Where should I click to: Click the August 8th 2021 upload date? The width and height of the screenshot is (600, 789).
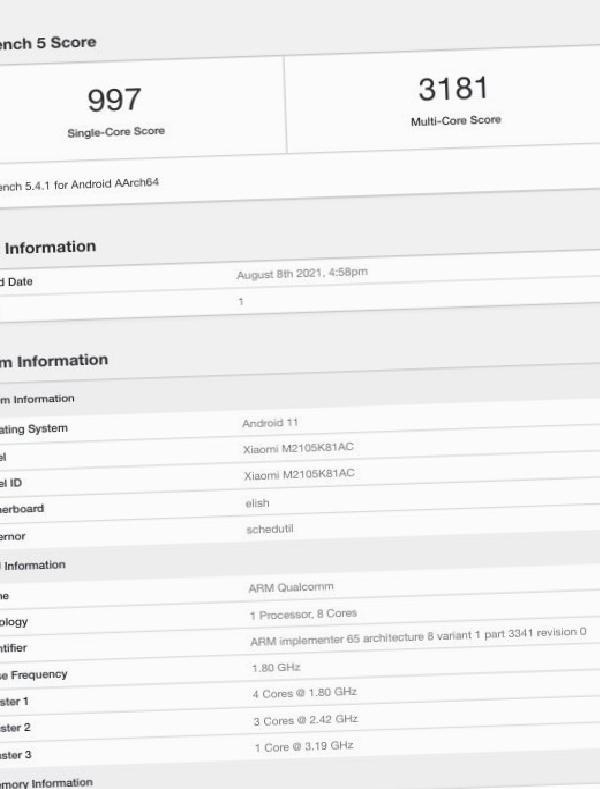click(x=302, y=273)
